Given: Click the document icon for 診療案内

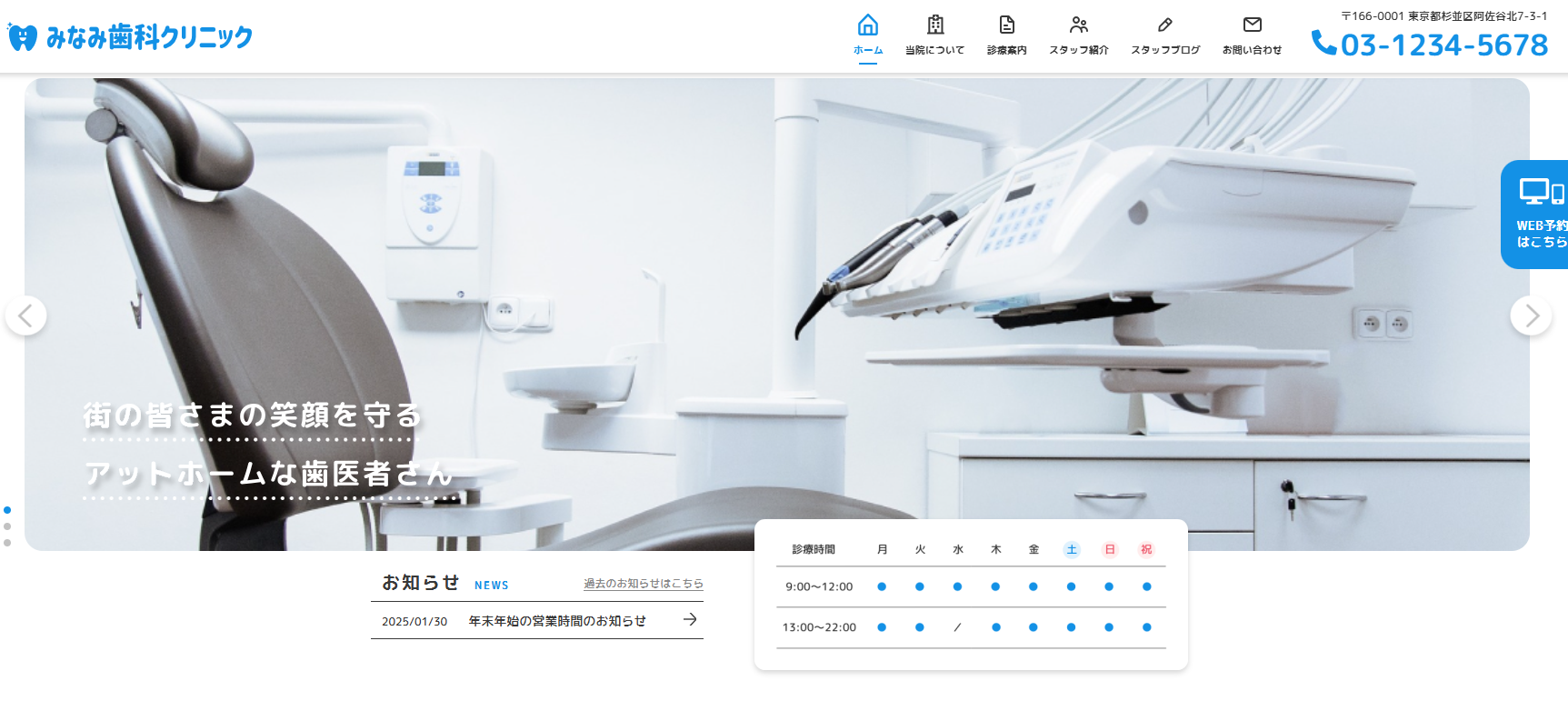Looking at the screenshot, I should tap(1006, 25).
